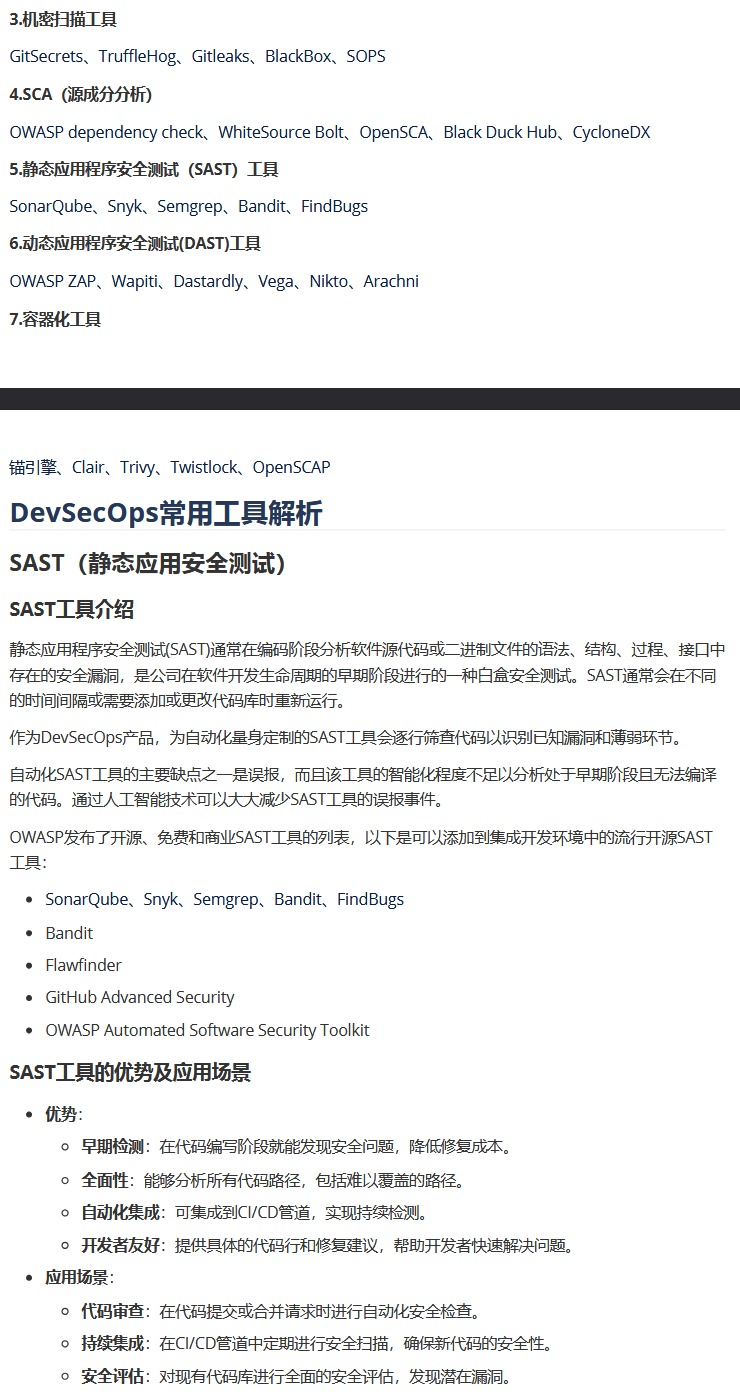Click the 'Flawfinder' bullet item
740x1396 pixels.
click(x=84, y=965)
